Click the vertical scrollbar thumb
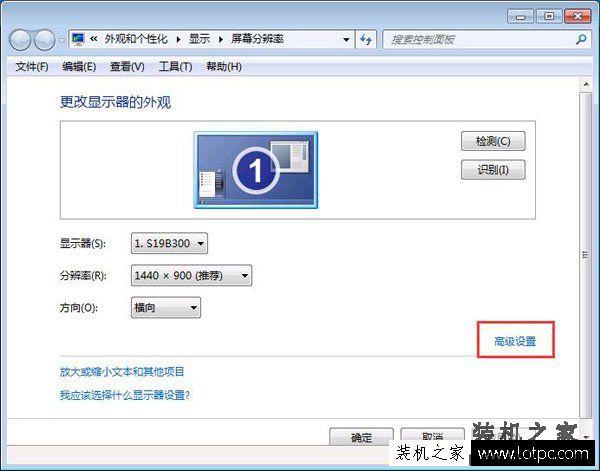 [x=585, y=255]
